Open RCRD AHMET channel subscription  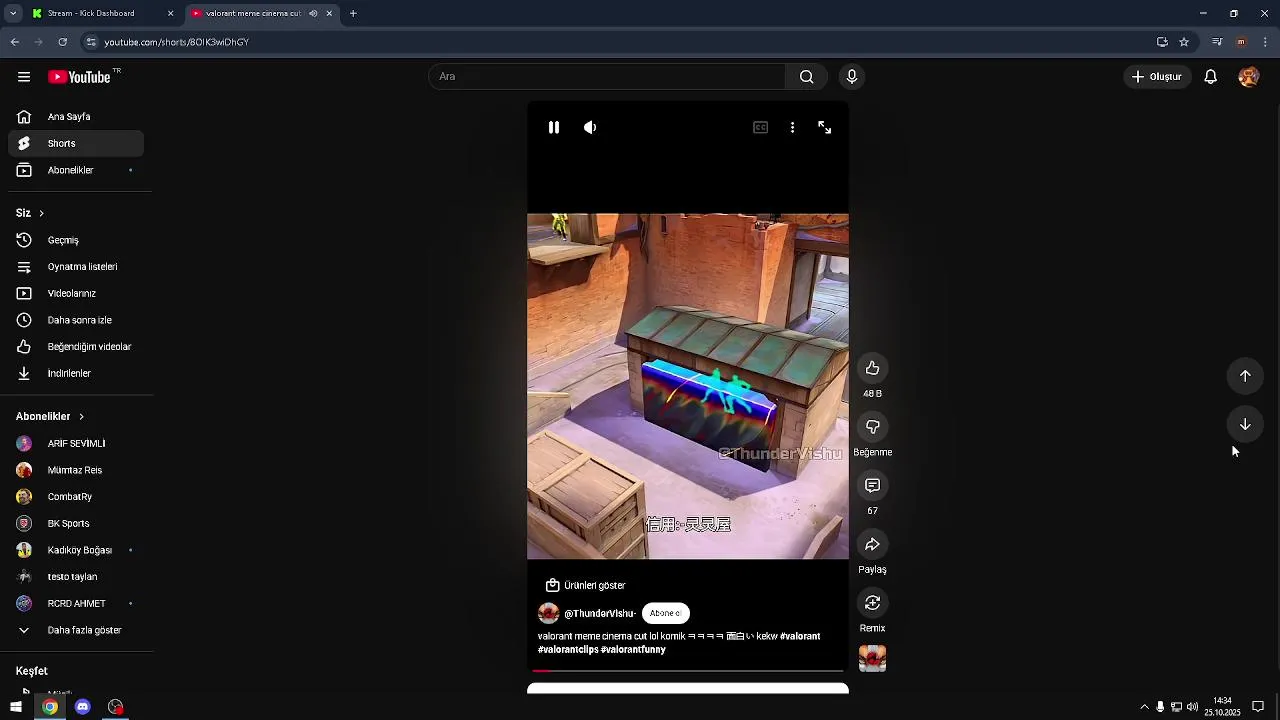[x=76, y=603]
